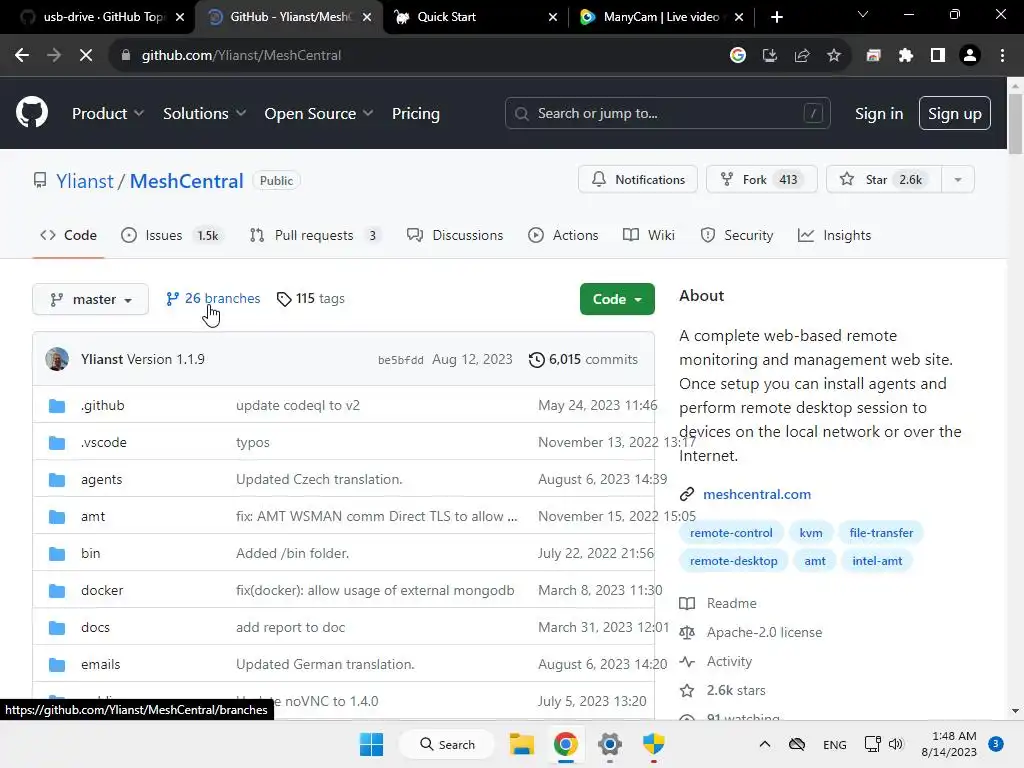1024x768 pixels.
Task: Click the address bar URL
Action: tap(242, 56)
